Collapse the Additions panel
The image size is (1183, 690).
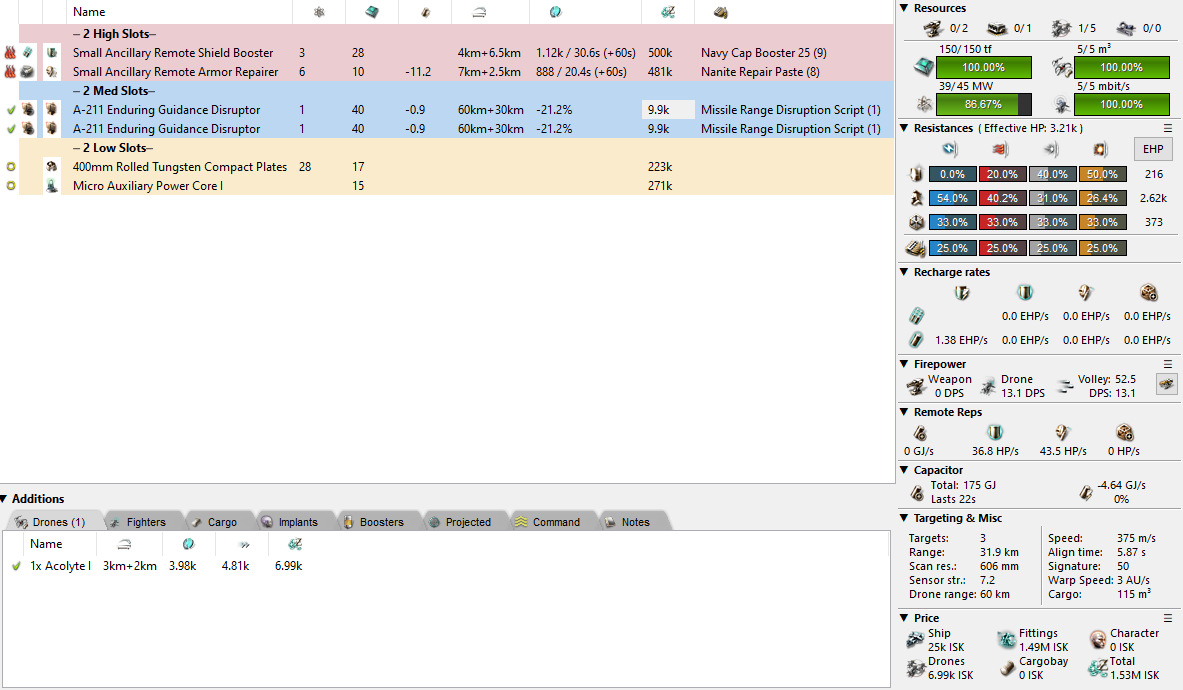tap(5, 499)
